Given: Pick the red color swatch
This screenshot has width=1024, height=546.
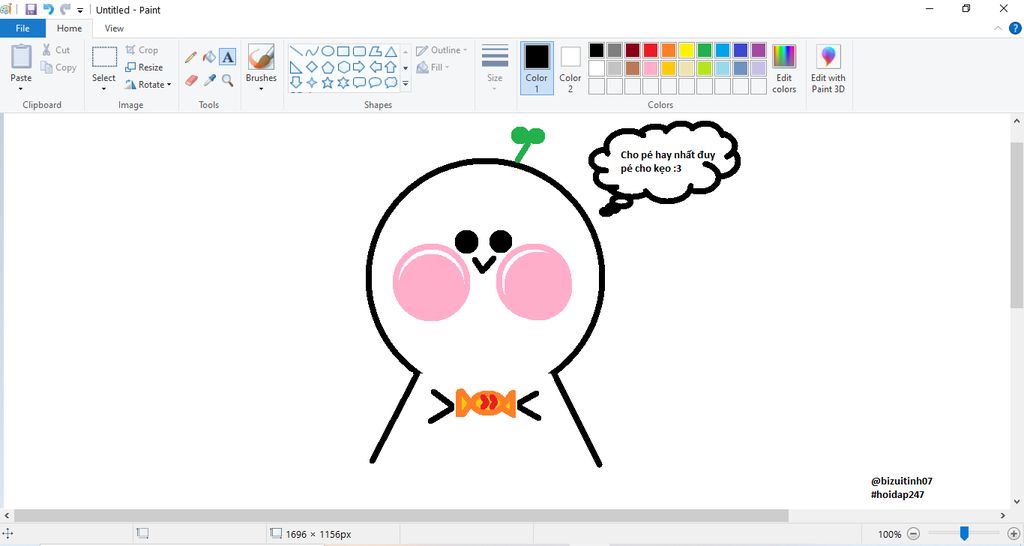Looking at the screenshot, I should click(x=650, y=50).
